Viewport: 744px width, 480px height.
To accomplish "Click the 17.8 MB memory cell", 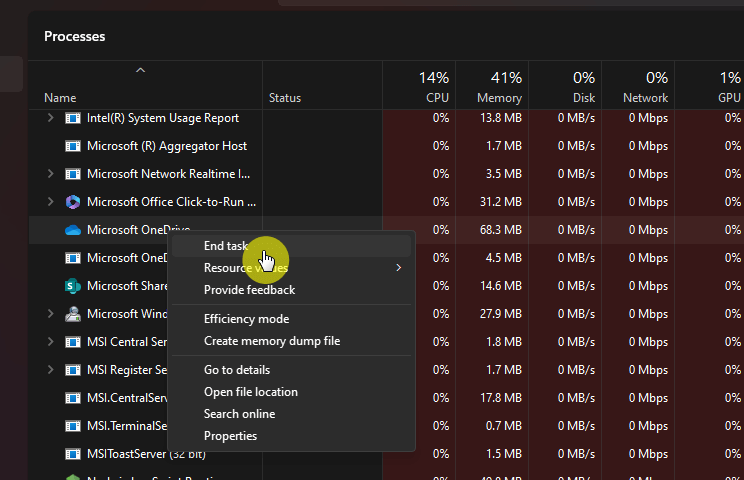I will pos(501,398).
